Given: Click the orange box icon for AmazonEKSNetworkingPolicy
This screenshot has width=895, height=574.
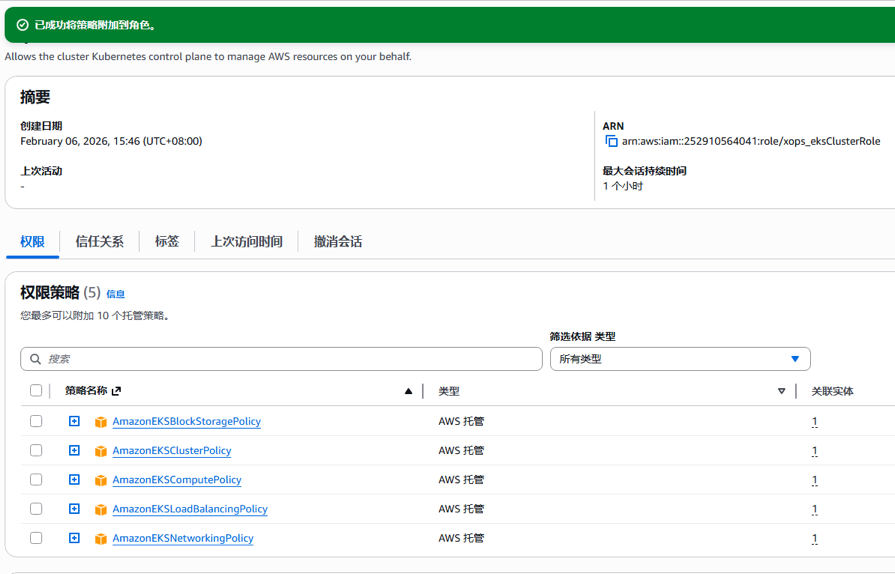Looking at the screenshot, I should point(100,539).
